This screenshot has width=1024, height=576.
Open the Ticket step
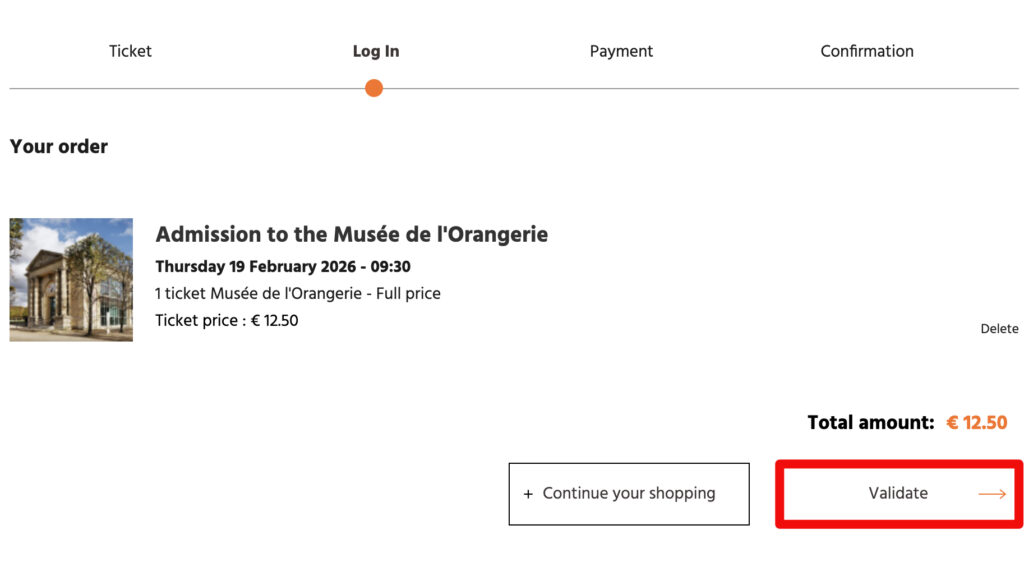click(130, 51)
